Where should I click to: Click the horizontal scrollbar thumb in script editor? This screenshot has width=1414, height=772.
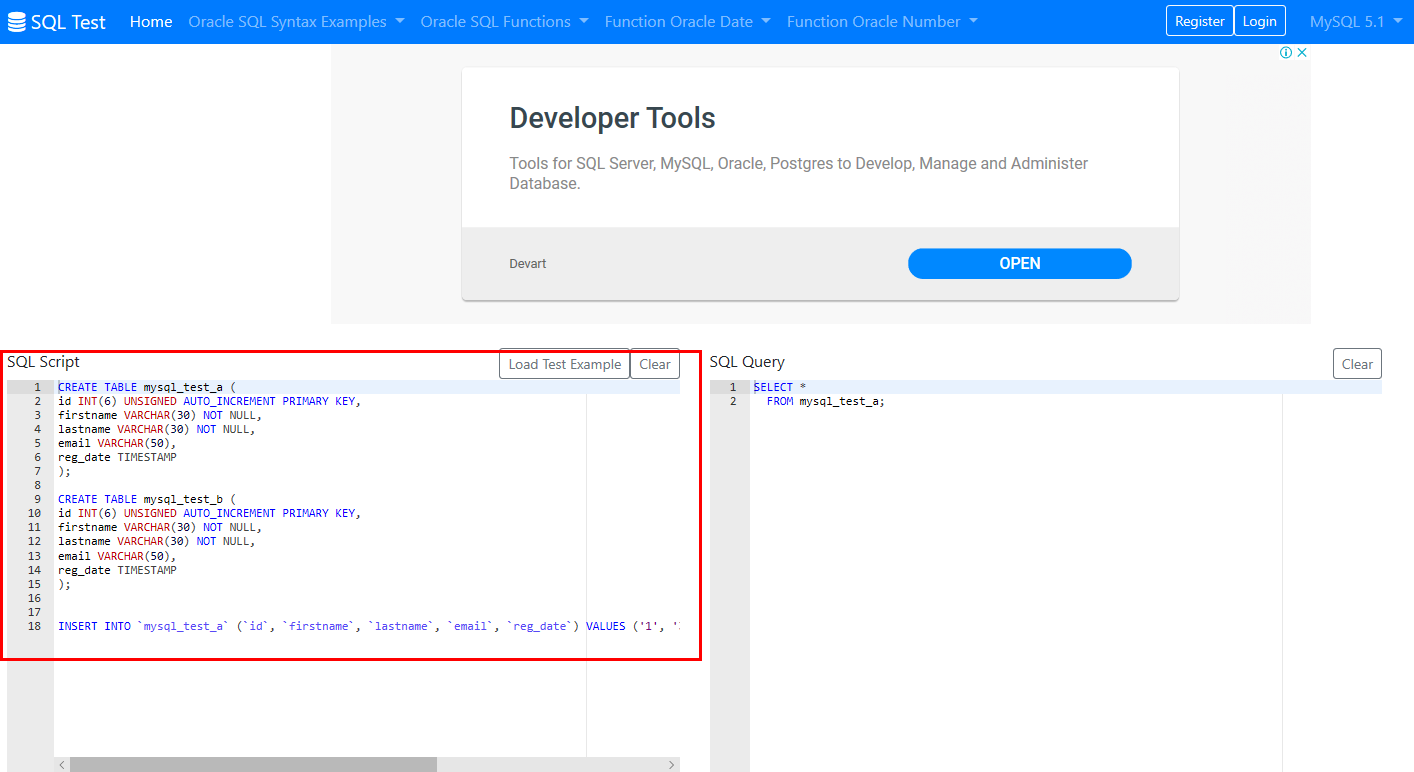[253, 764]
